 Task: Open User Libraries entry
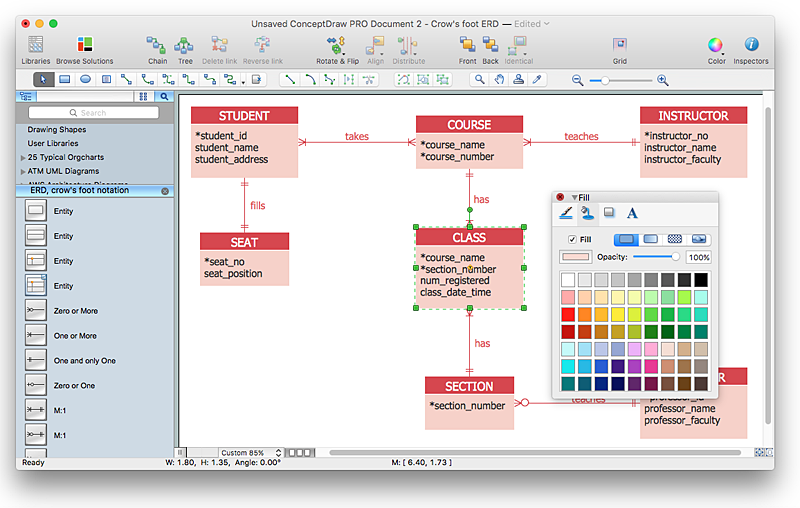[53, 144]
